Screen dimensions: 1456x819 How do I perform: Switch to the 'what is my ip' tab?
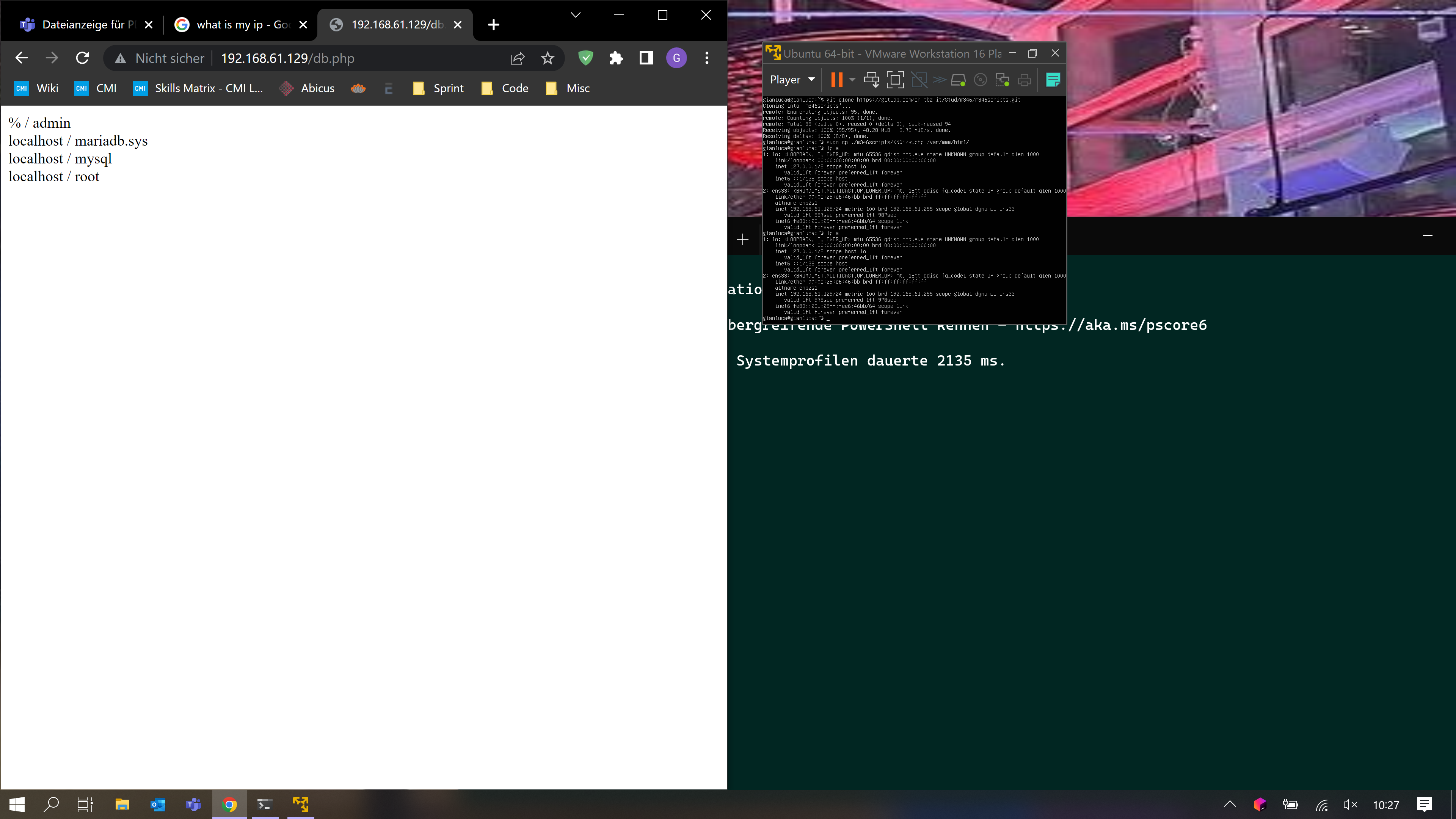pyautogui.click(x=240, y=25)
